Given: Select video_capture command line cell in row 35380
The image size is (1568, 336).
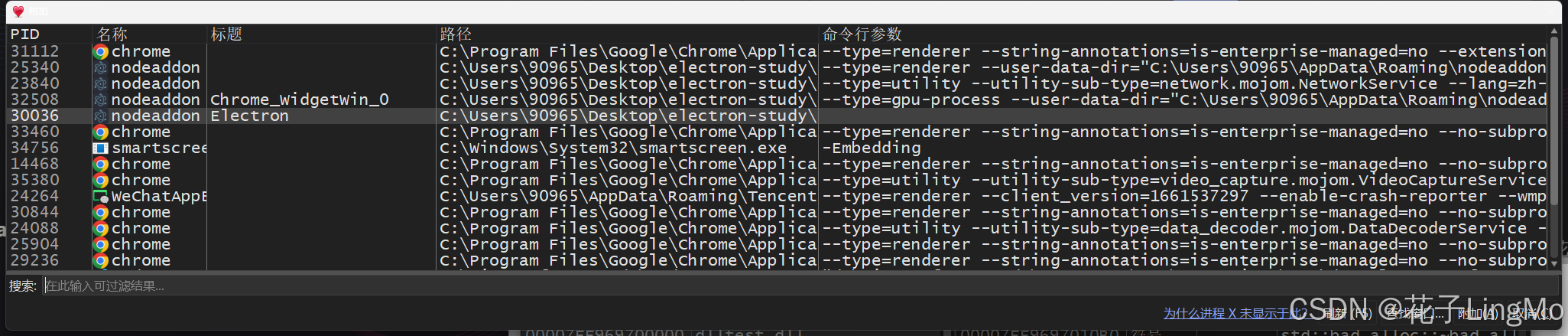Looking at the screenshot, I should [x=1184, y=181].
